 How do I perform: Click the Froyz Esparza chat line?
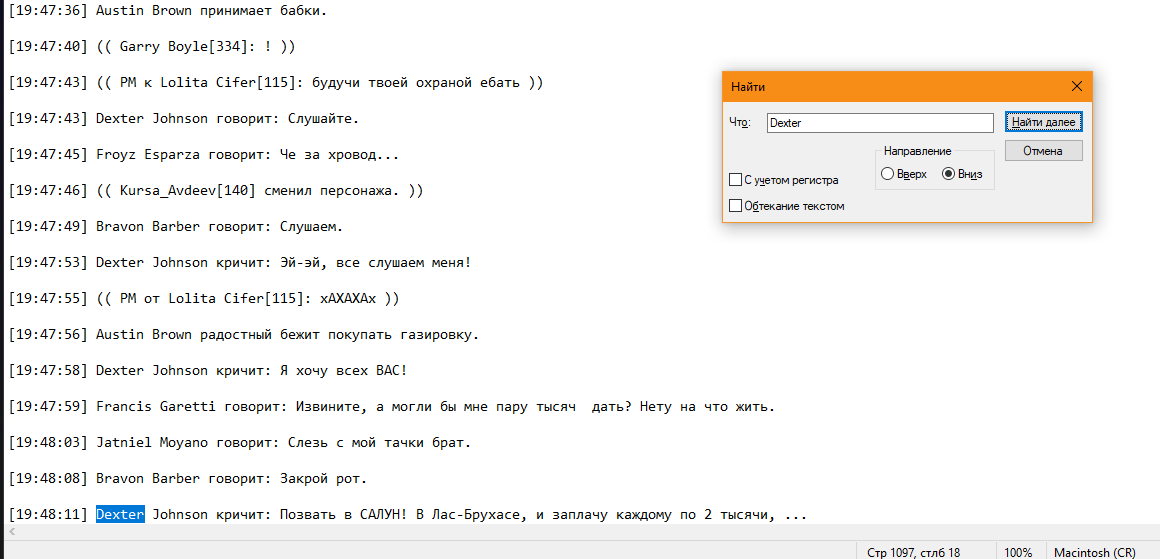247,155
